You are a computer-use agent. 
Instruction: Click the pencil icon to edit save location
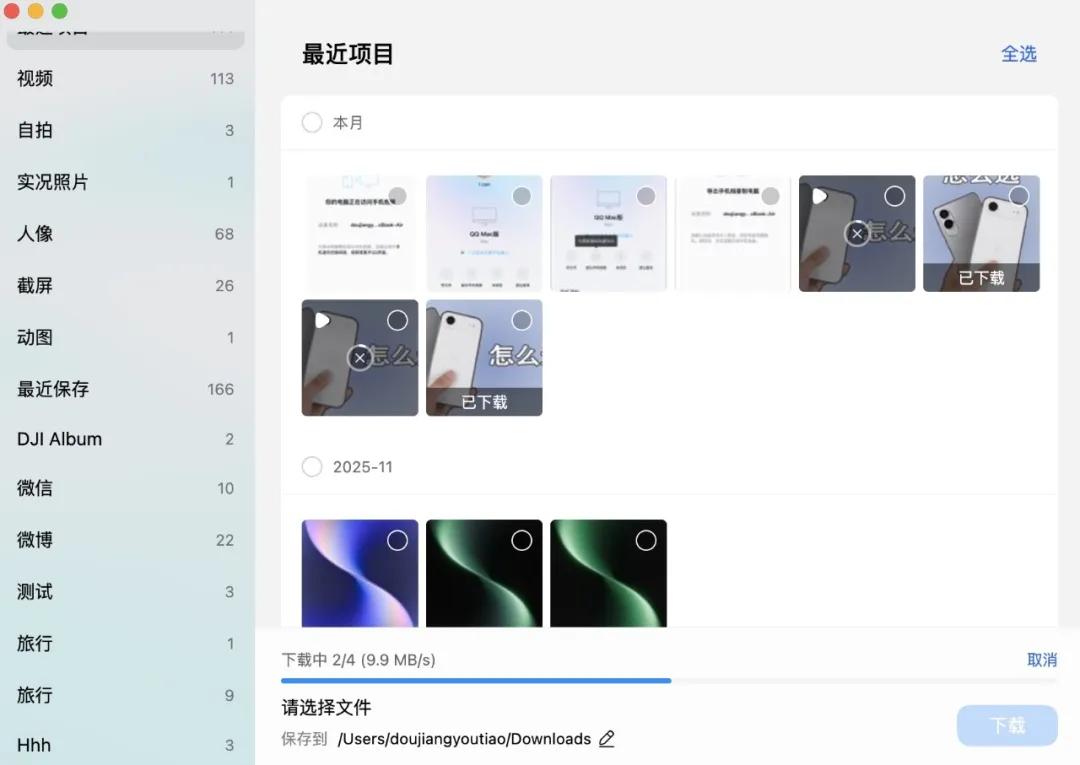607,739
